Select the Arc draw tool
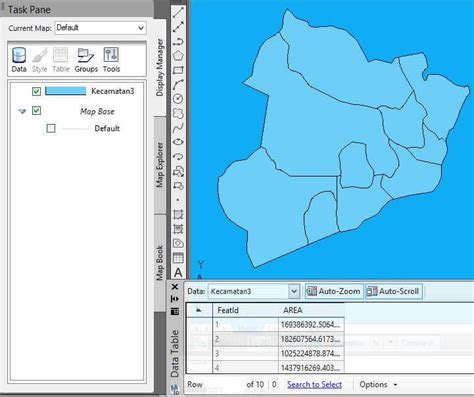The height and width of the screenshot is (397, 474). tap(178, 84)
